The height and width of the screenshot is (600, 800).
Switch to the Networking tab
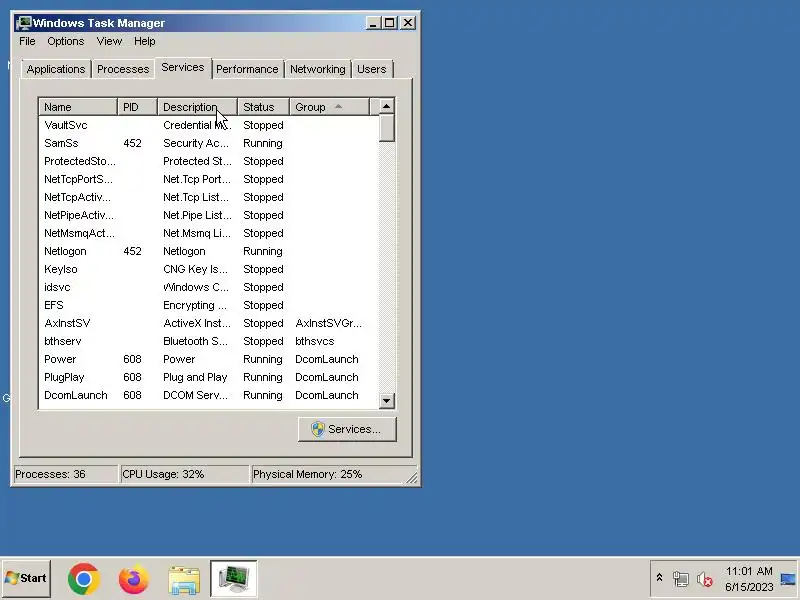point(318,69)
